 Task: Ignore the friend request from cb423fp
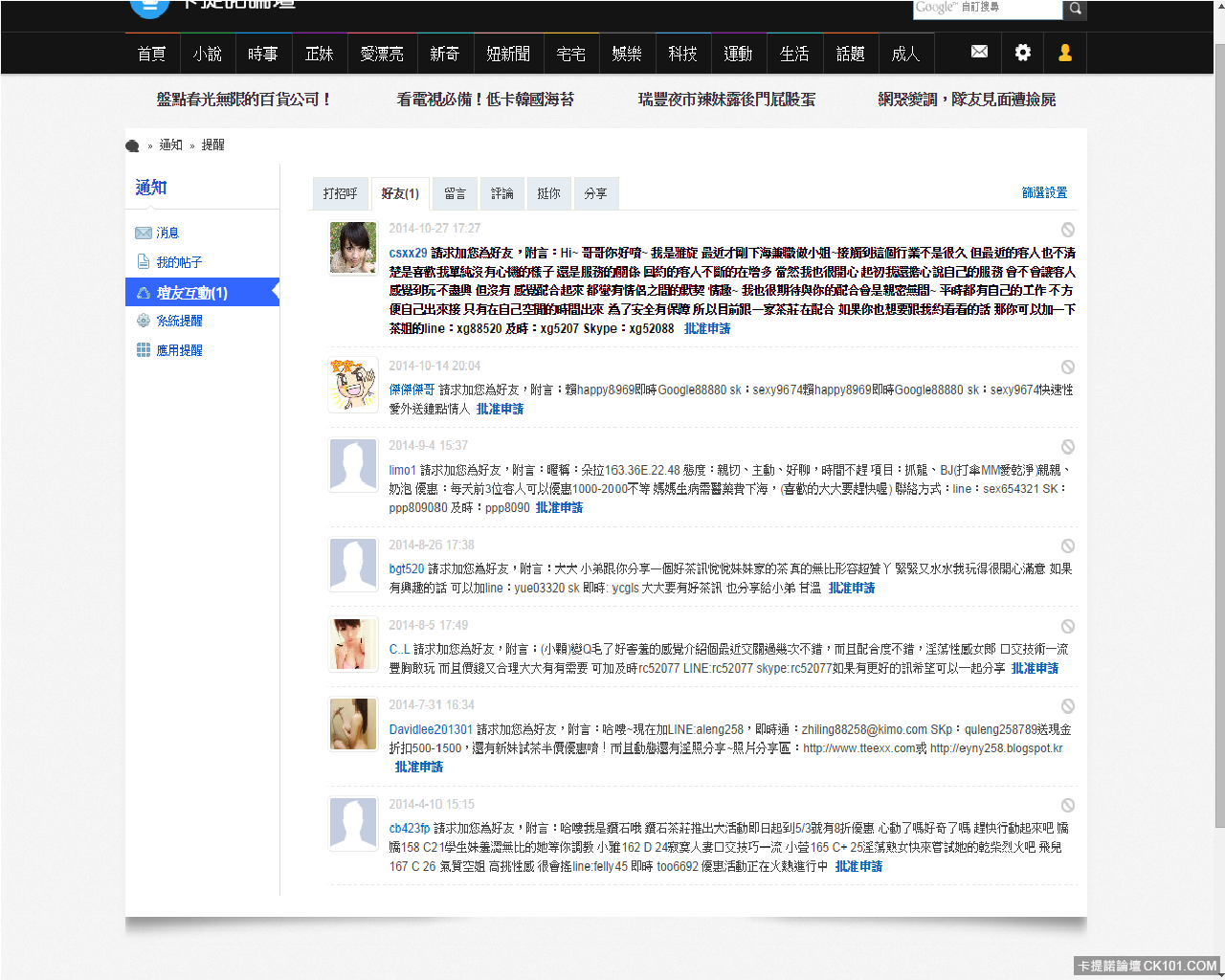pyautogui.click(x=1067, y=806)
